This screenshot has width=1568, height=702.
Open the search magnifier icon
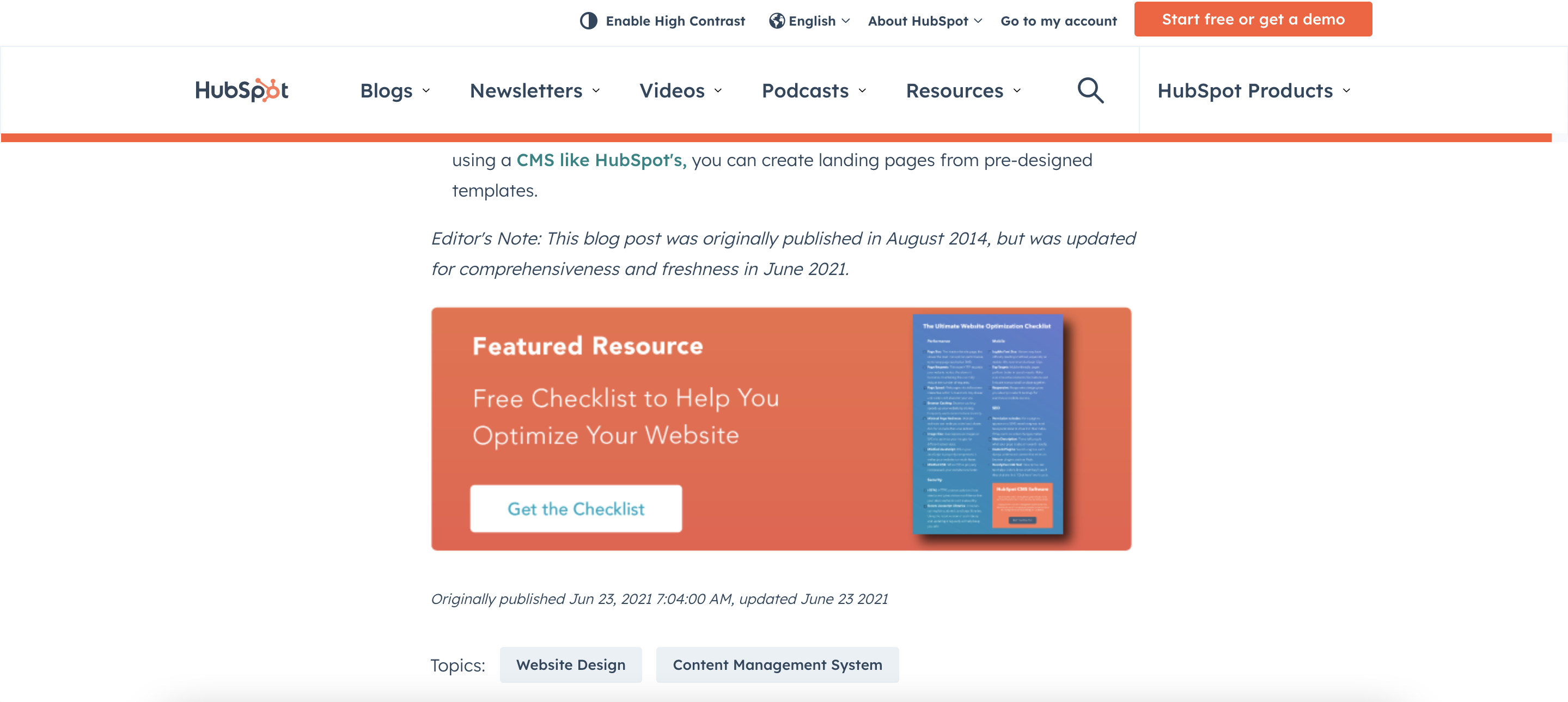click(x=1090, y=90)
